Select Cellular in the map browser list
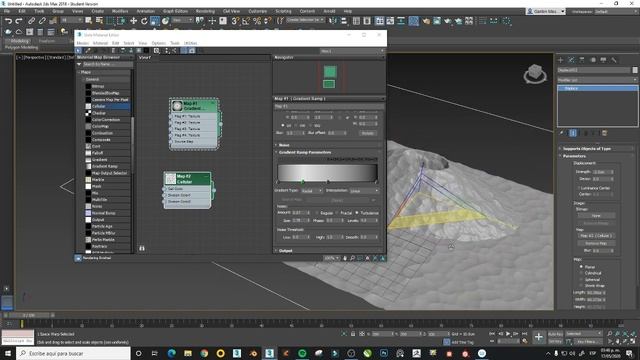640x360 pixels. tap(108, 106)
